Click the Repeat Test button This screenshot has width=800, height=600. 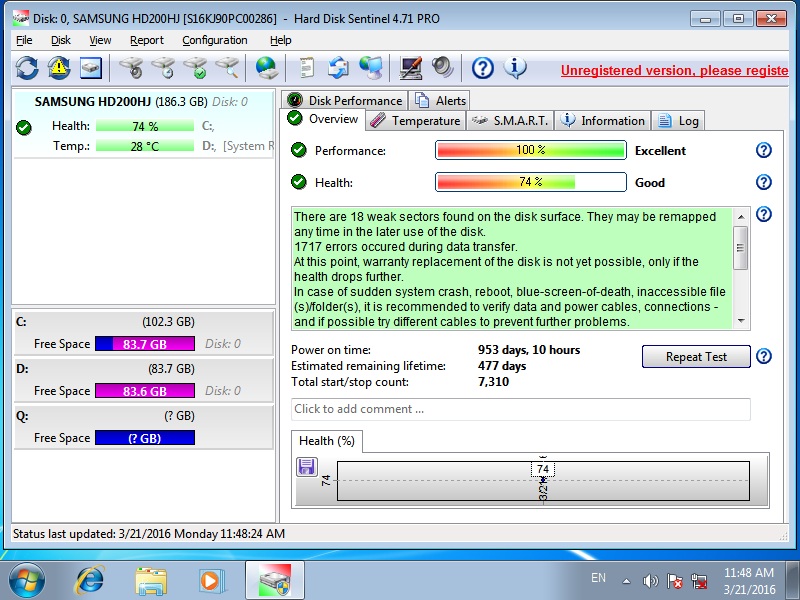(x=696, y=357)
